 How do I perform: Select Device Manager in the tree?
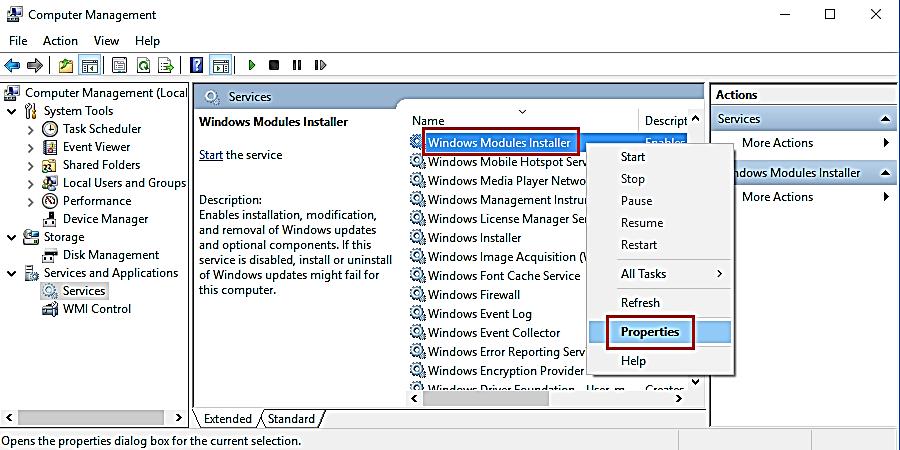105,219
